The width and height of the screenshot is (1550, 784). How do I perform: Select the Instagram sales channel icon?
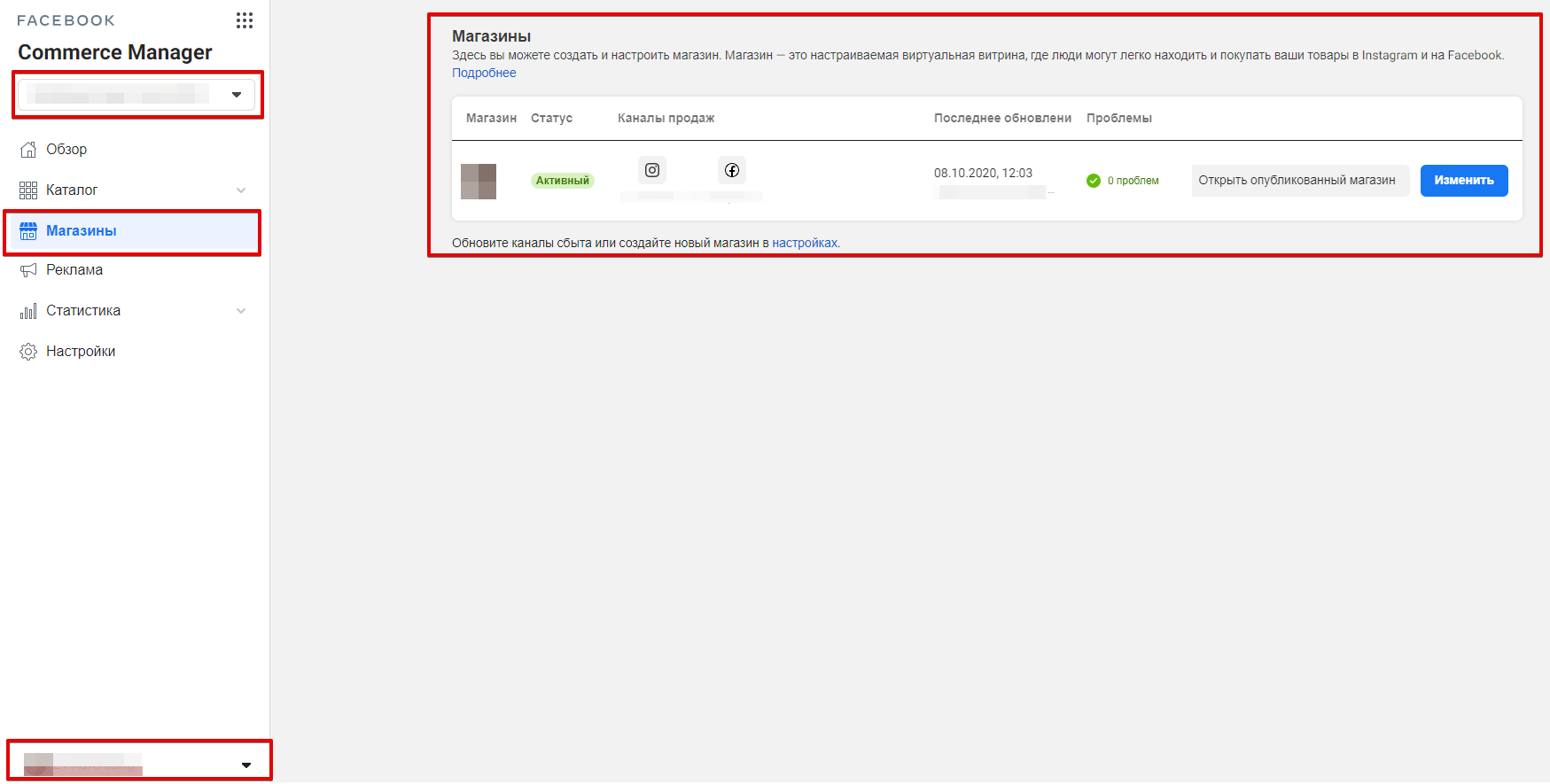coord(652,170)
